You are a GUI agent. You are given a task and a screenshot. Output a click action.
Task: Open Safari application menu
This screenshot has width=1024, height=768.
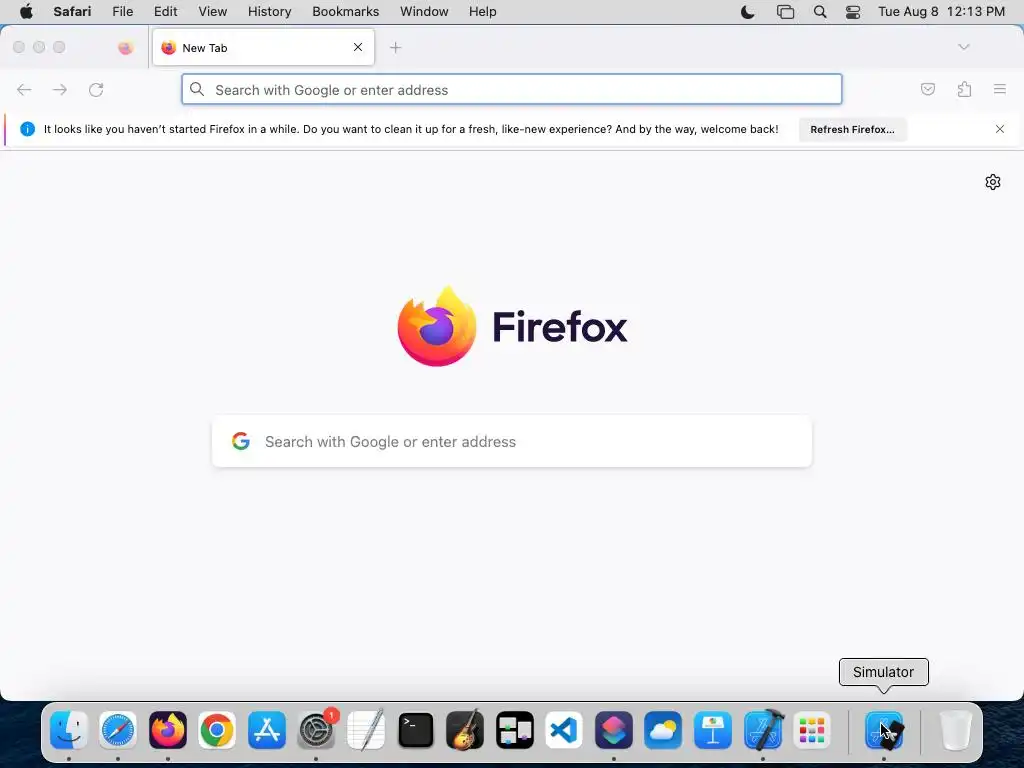72,12
